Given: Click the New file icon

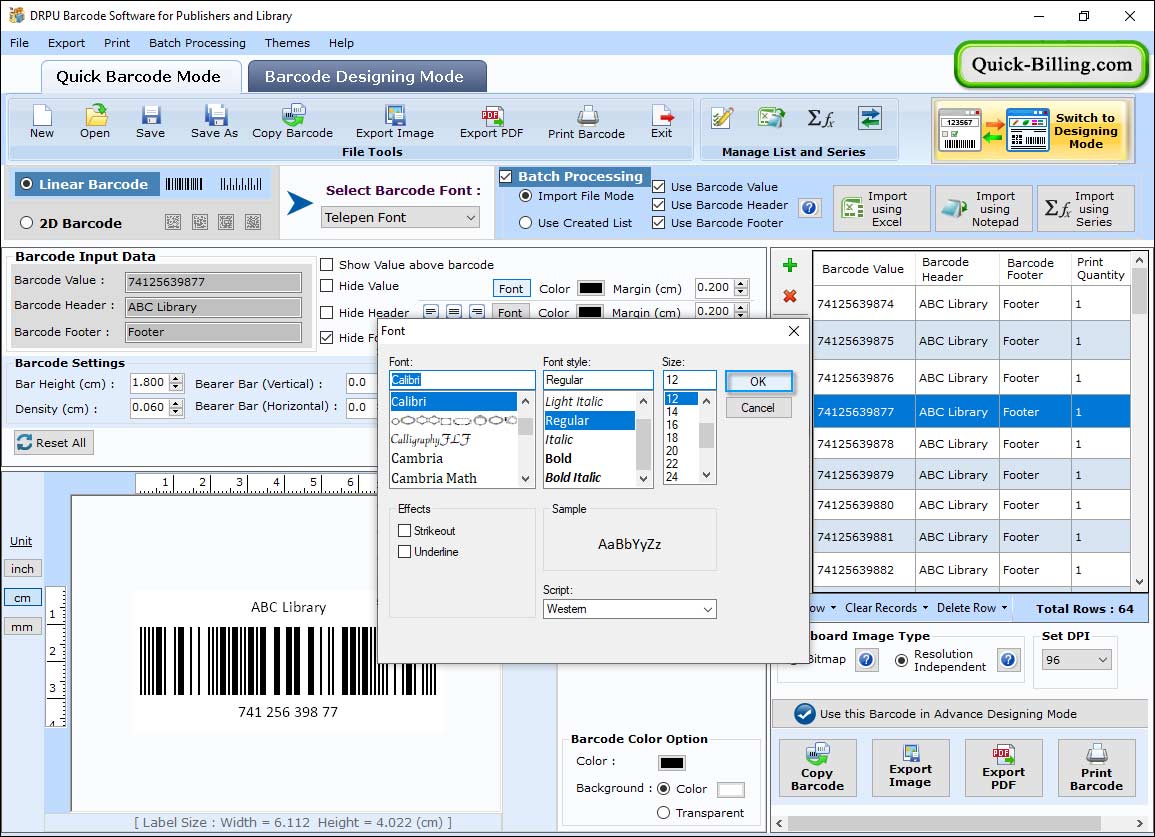Looking at the screenshot, I should pyautogui.click(x=42, y=121).
